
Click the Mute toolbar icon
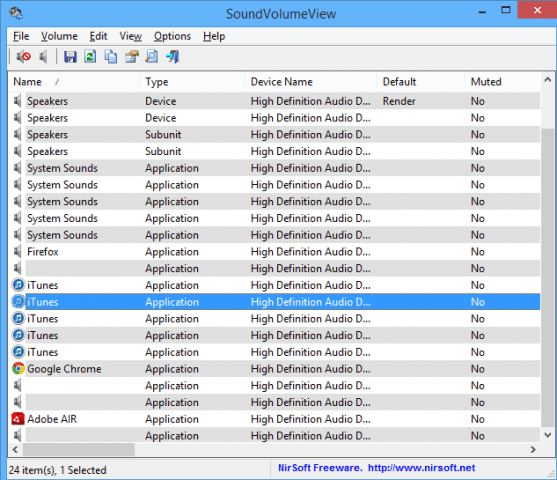pyautogui.click(x=23, y=56)
